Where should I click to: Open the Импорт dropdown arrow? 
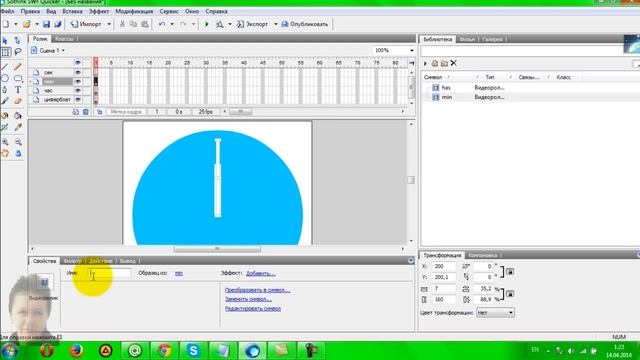pyautogui.click(x=109, y=24)
